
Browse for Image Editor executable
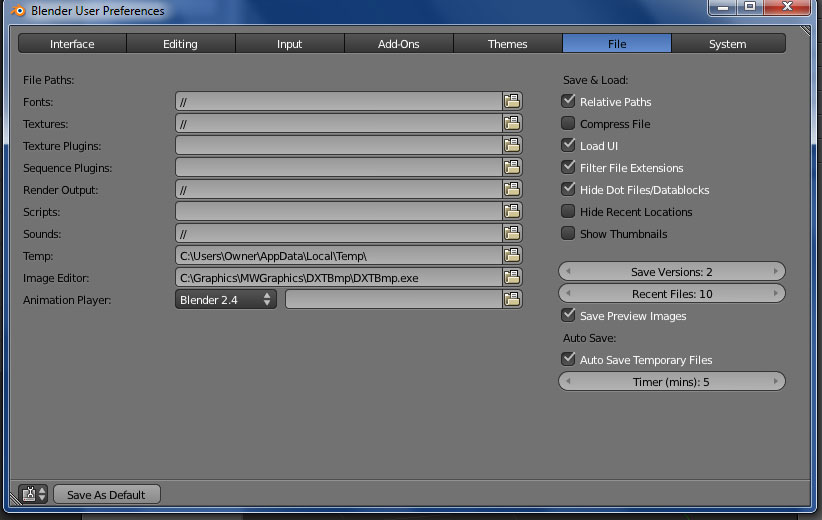[512, 278]
